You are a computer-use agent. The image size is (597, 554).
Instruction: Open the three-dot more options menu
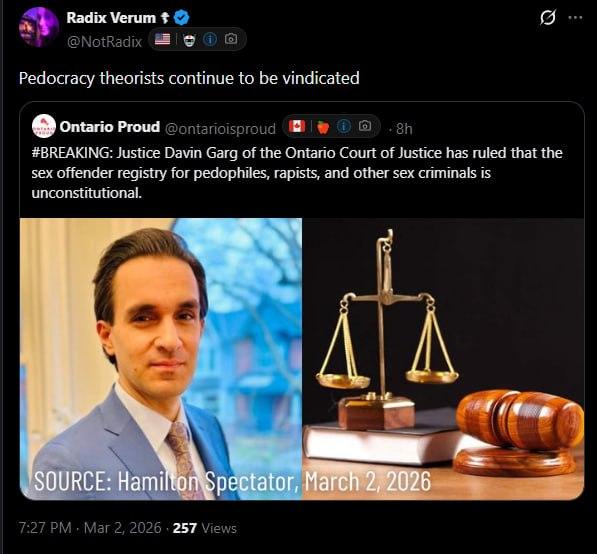tap(575, 18)
